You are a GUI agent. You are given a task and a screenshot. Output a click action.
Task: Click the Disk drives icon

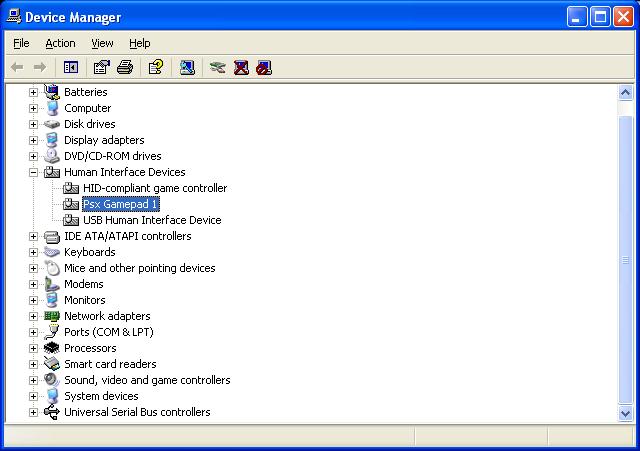(52, 124)
